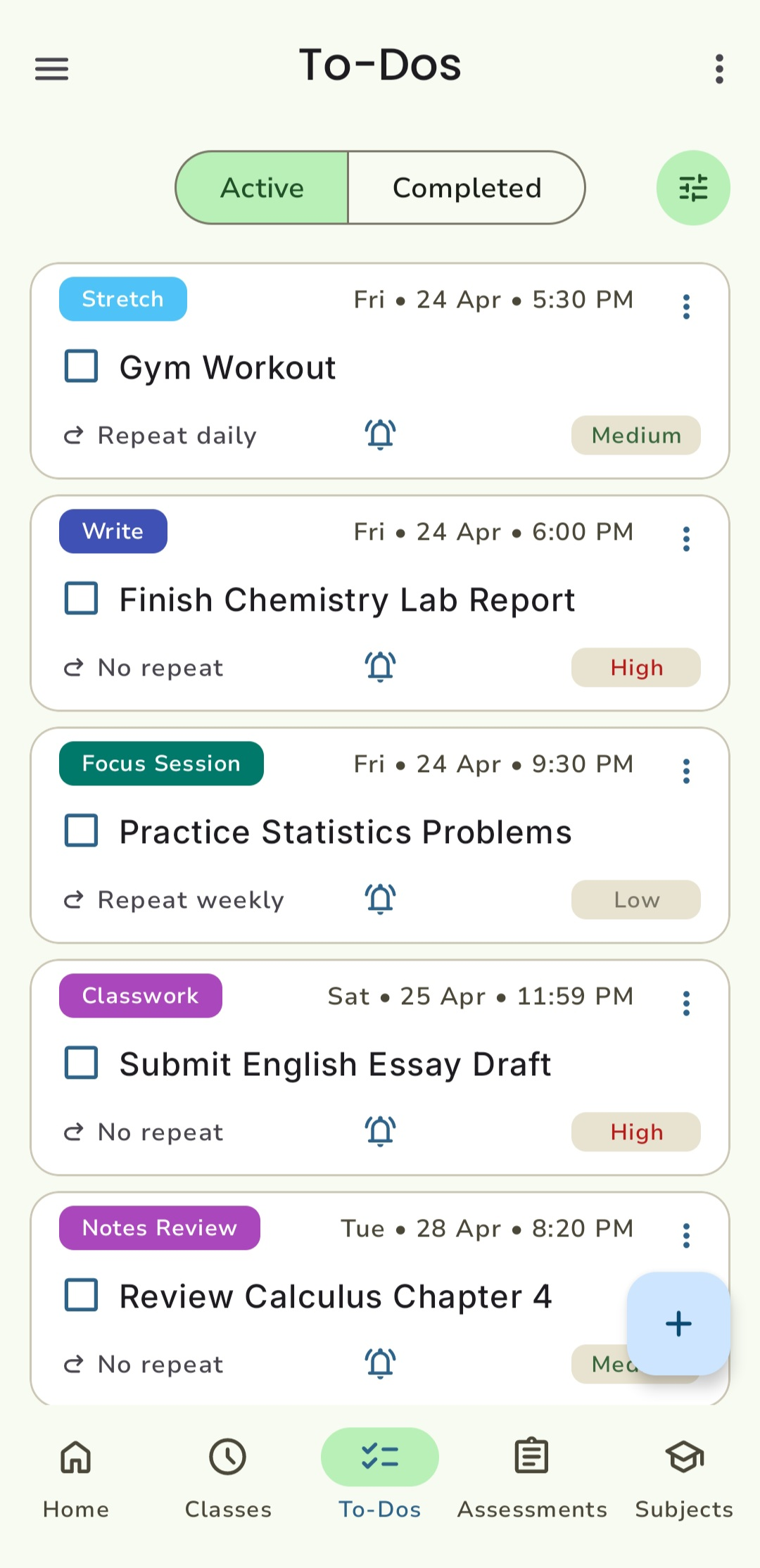The width and height of the screenshot is (760, 1568).
Task: Select the Active tab
Action: click(x=262, y=188)
